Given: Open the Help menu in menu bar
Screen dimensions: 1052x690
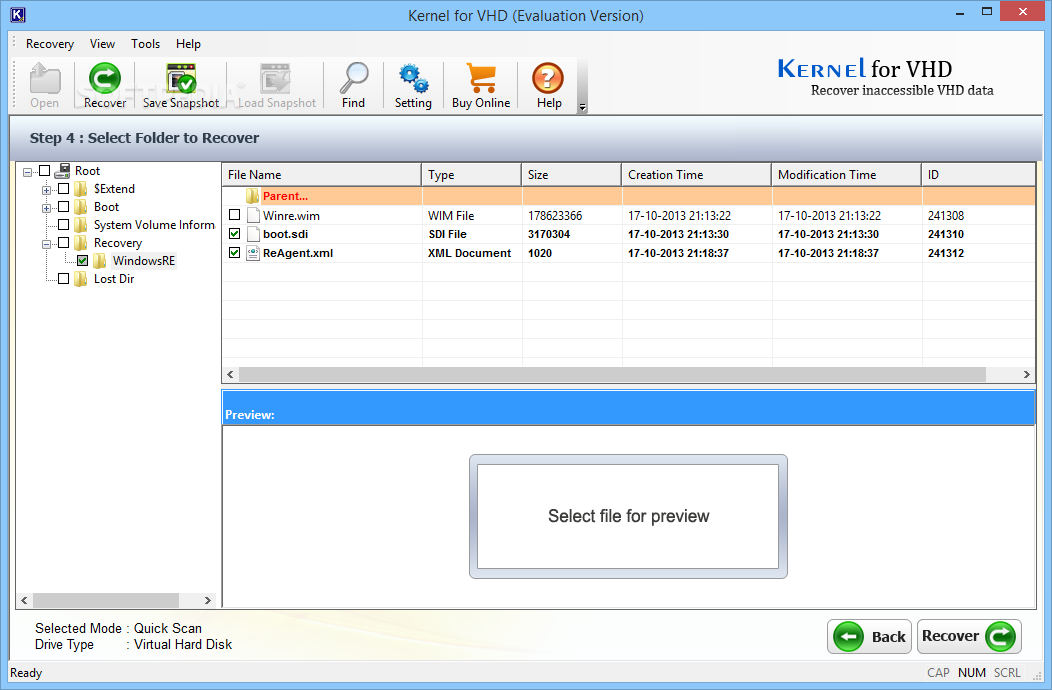Looking at the screenshot, I should coord(188,44).
